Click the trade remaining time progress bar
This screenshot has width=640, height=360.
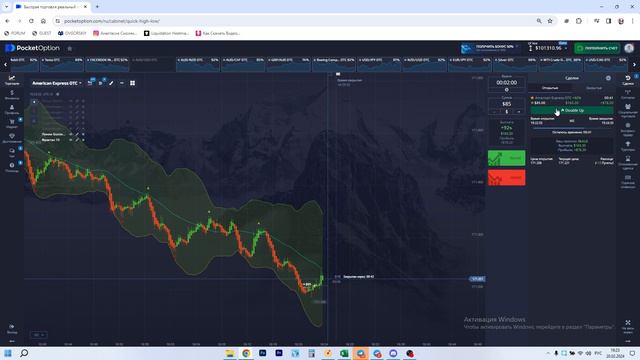572,128
